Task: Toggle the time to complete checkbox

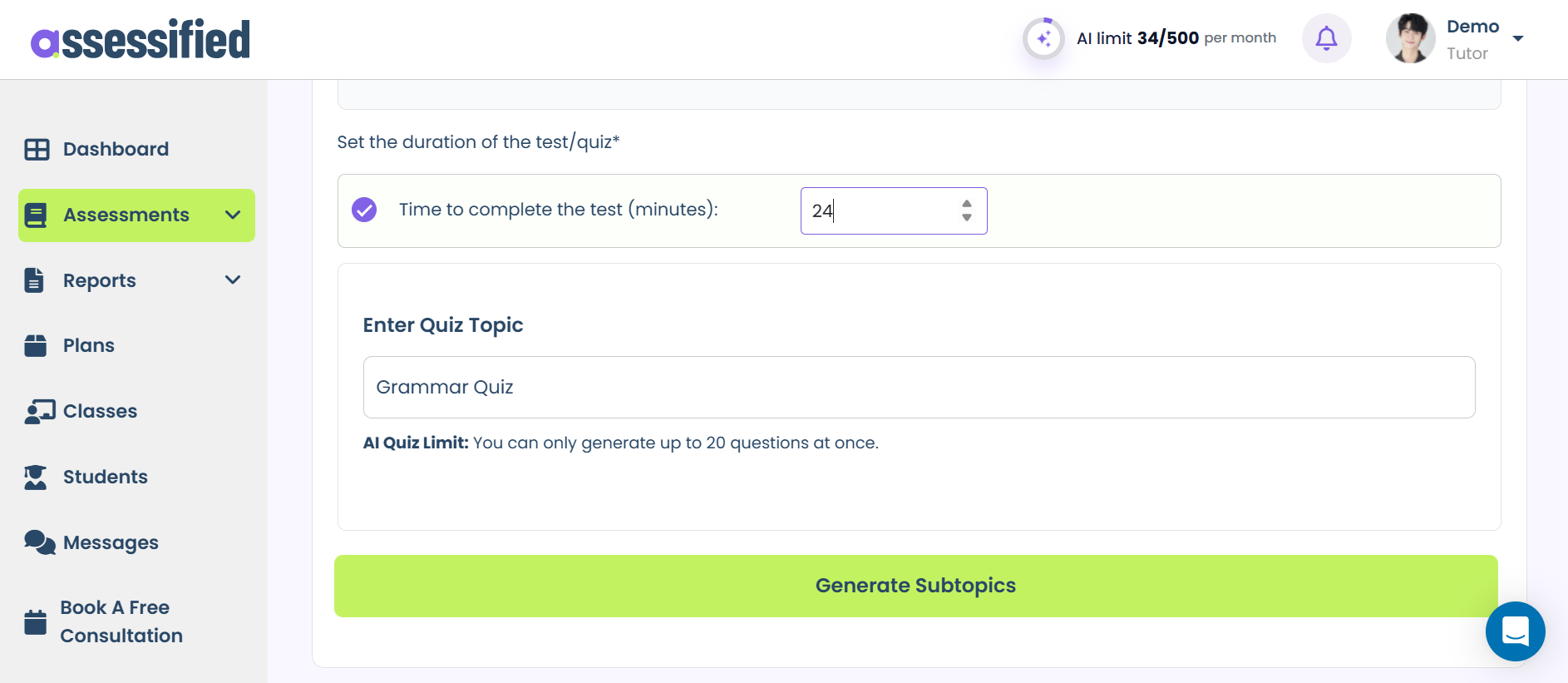Action: click(364, 210)
